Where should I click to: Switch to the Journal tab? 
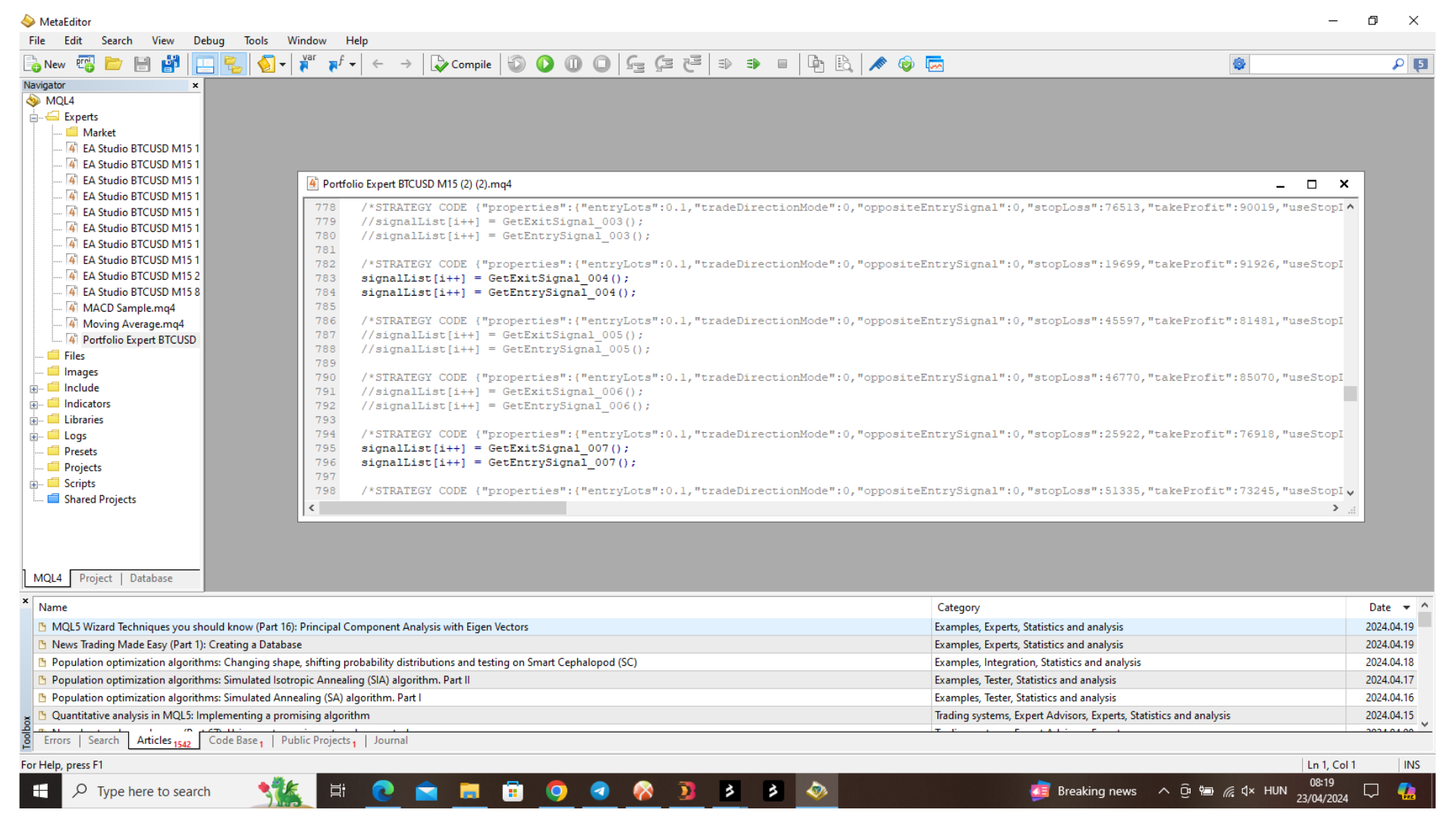391,741
